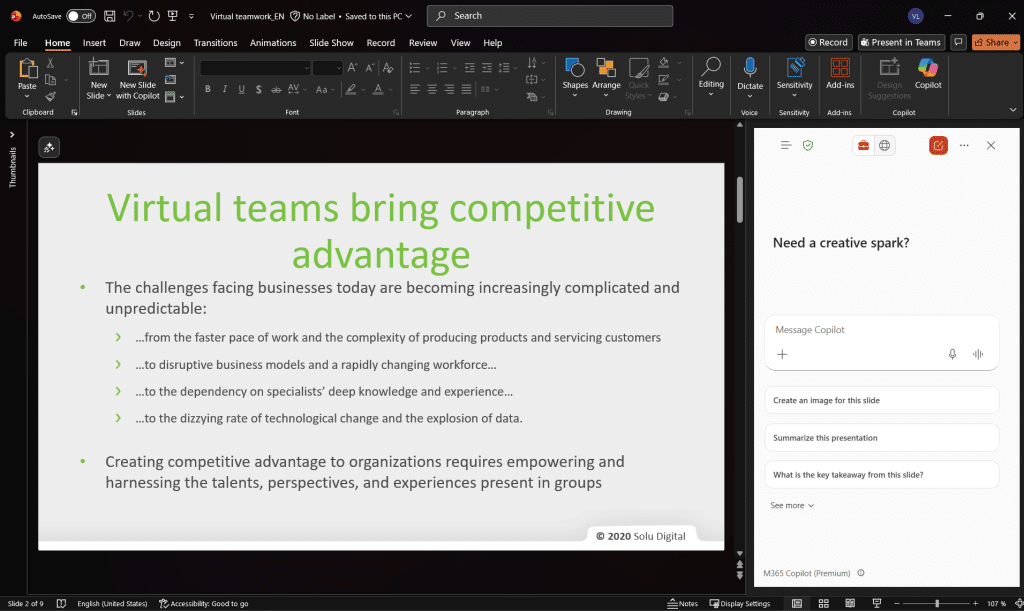Expand the See more prompt suggestions
The height and width of the screenshot is (611, 1024).
click(x=791, y=506)
